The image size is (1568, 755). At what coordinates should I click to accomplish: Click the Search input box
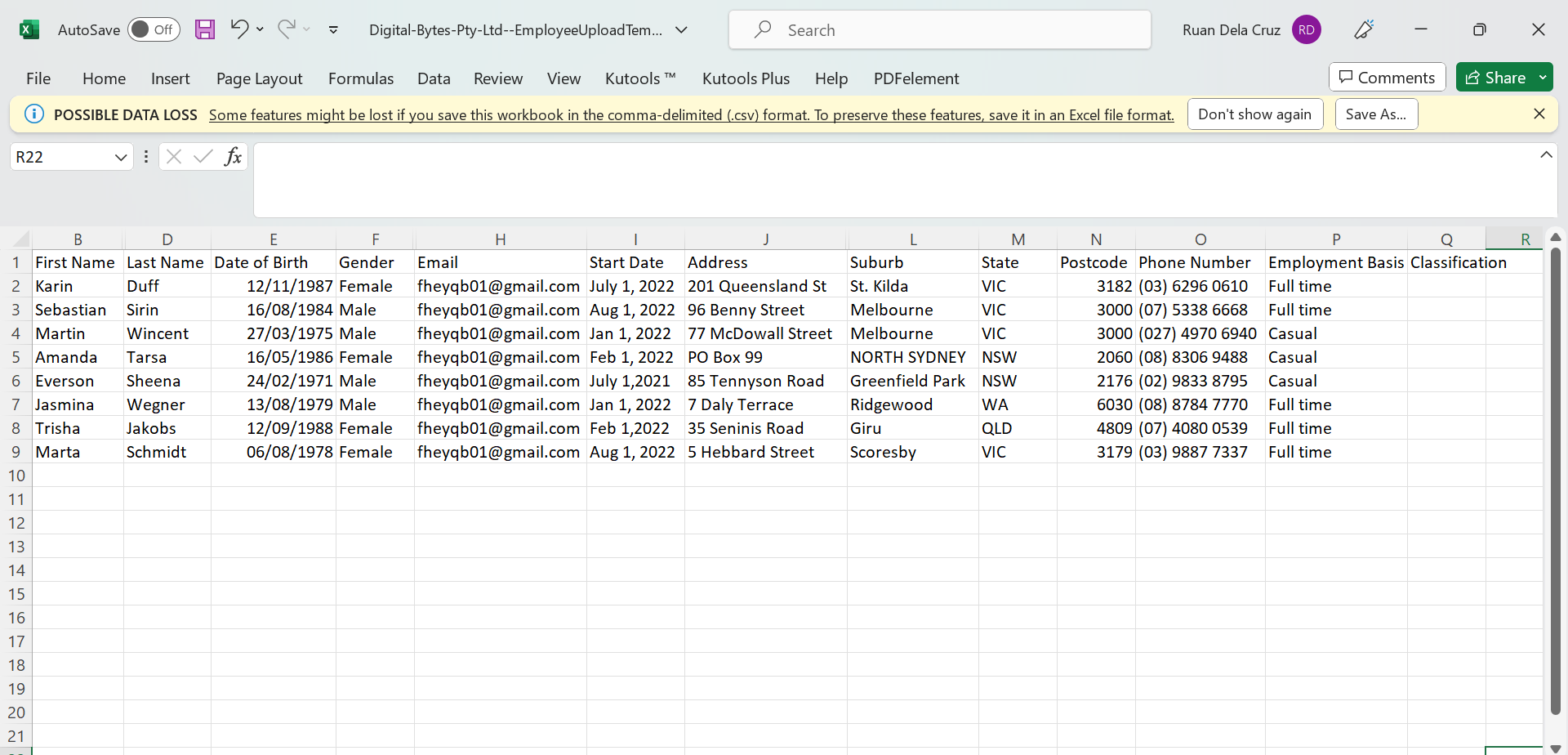[x=939, y=30]
